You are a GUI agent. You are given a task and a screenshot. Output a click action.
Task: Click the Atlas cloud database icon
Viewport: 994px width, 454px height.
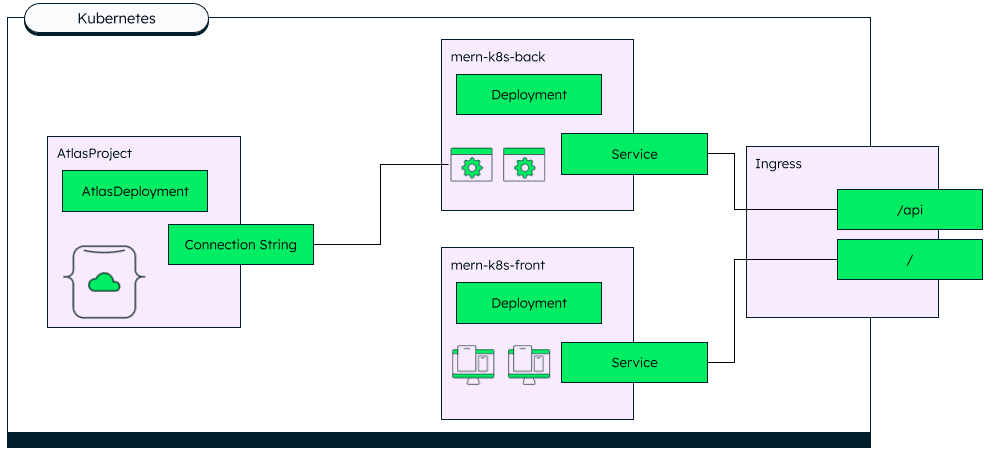(104, 281)
